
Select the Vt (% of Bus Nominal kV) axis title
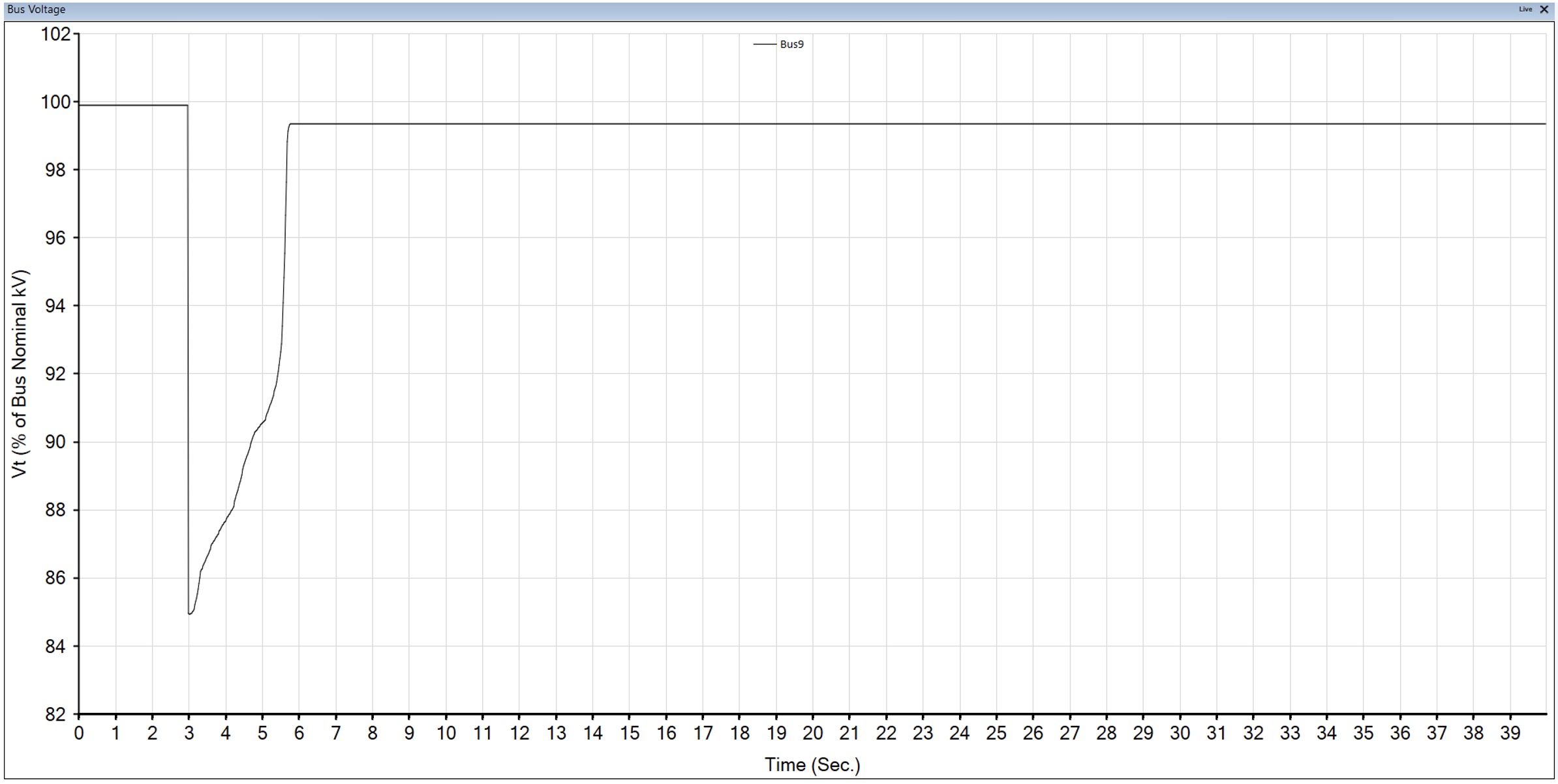point(20,374)
